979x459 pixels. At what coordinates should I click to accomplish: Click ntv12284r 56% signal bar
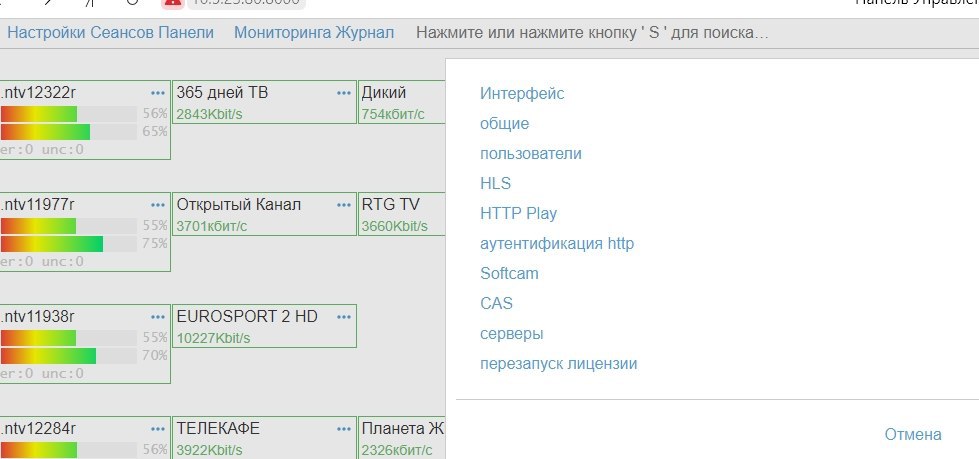[69, 450]
